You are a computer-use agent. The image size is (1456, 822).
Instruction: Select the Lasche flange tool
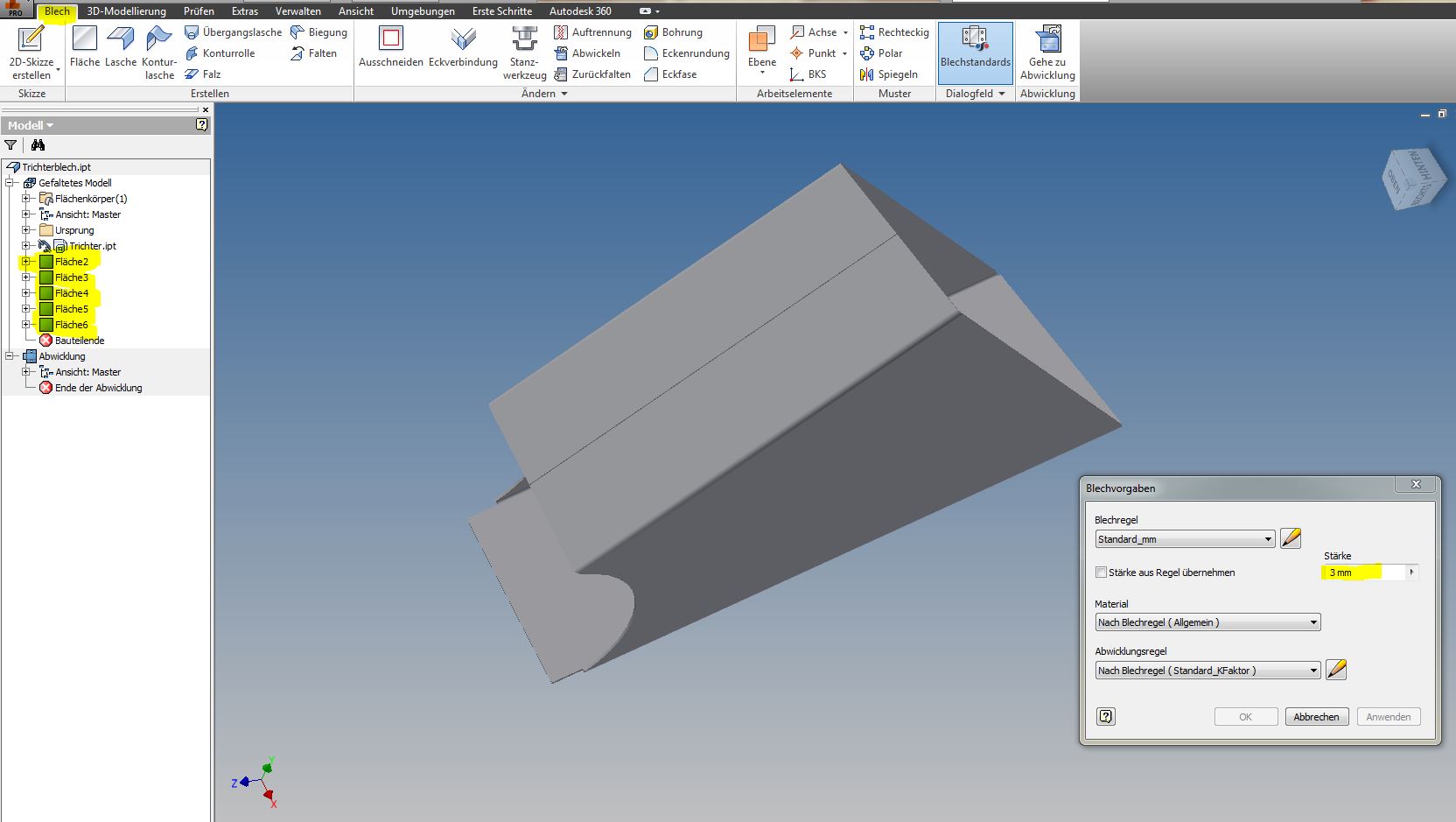(x=121, y=47)
